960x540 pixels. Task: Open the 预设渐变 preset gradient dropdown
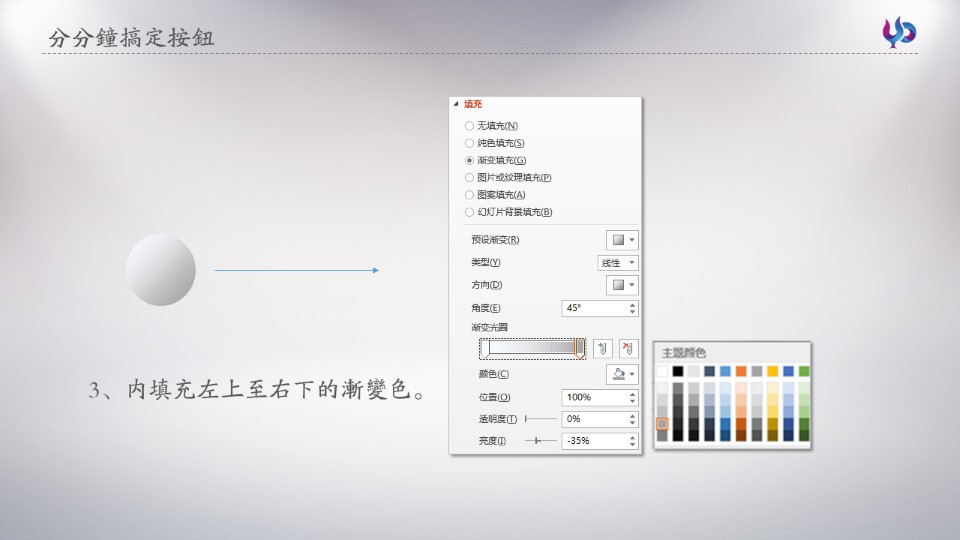[x=622, y=240]
